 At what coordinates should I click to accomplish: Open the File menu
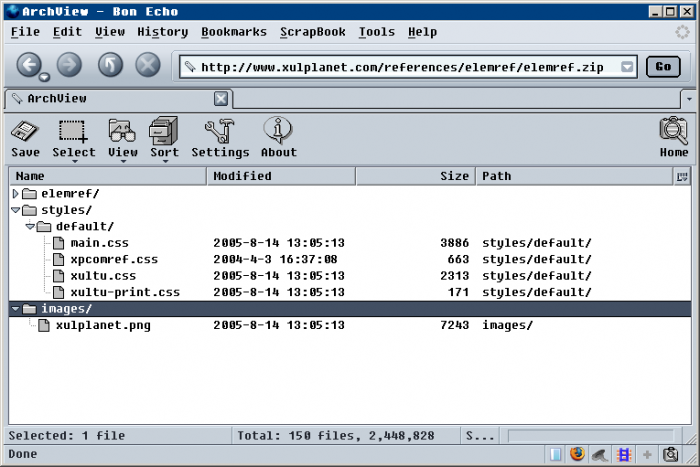tap(25, 32)
